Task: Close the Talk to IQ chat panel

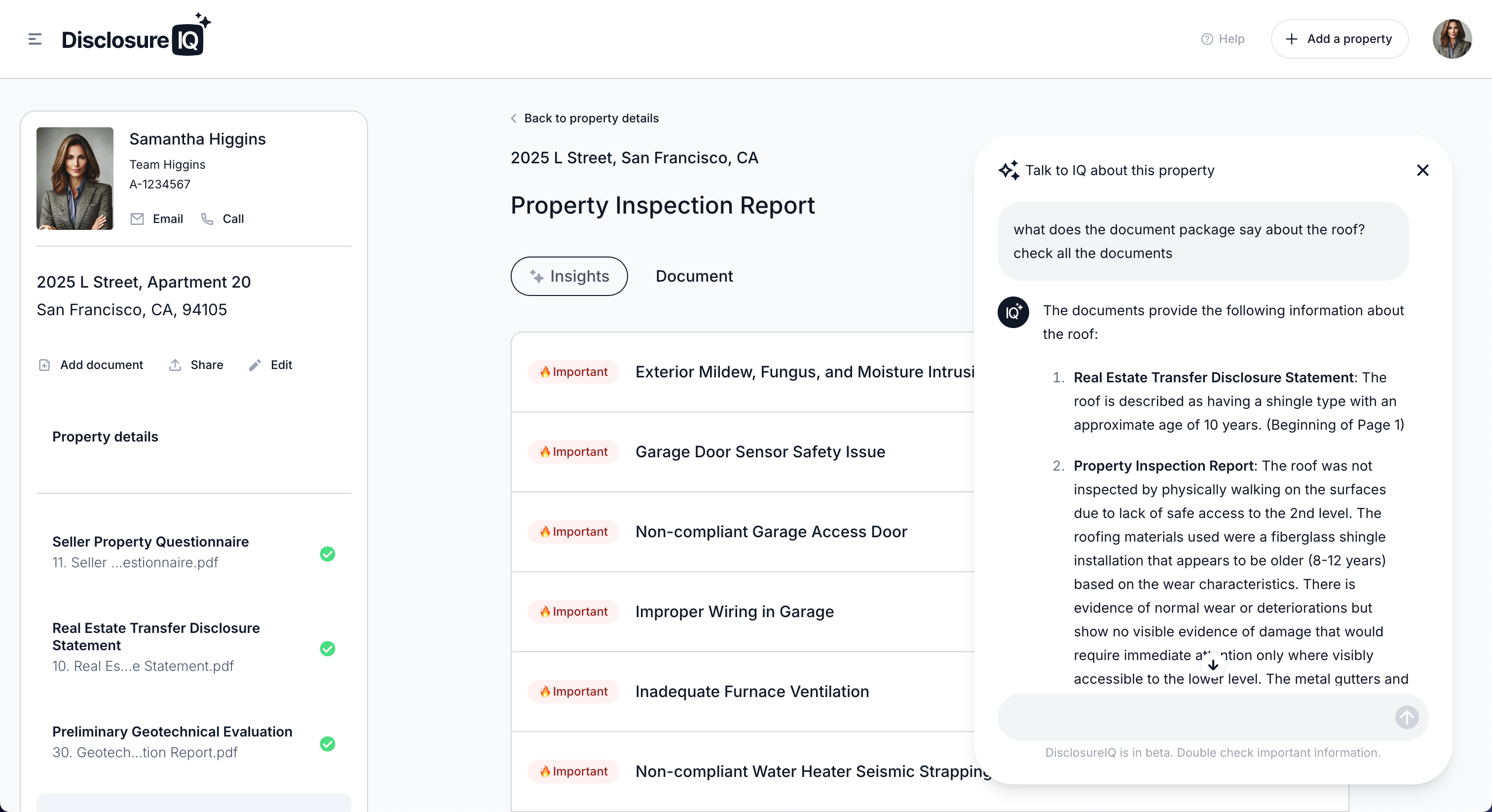Action: click(1422, 170)
